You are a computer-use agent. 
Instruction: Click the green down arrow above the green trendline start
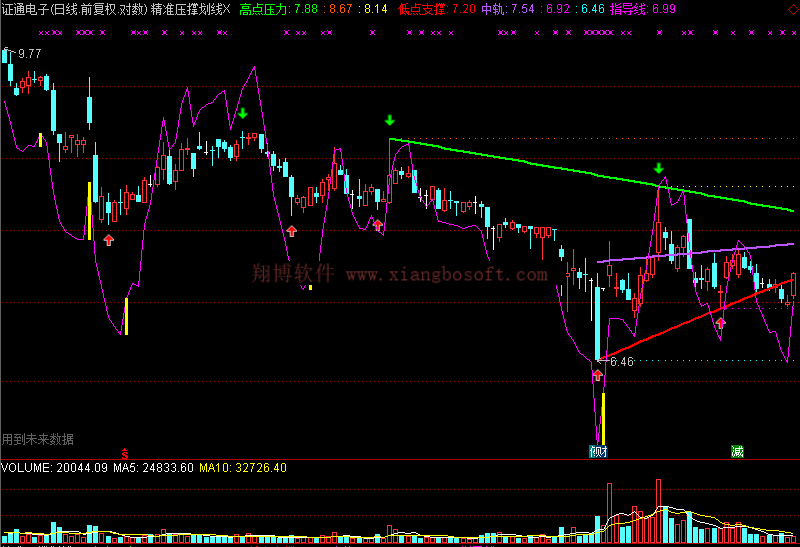390,121
